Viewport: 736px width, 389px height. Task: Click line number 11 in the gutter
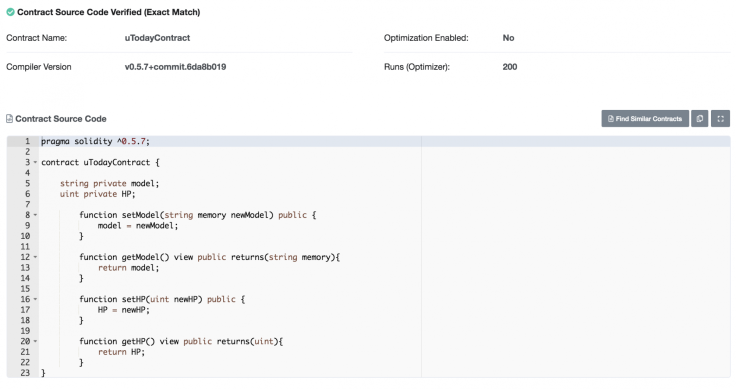(25, 247)
